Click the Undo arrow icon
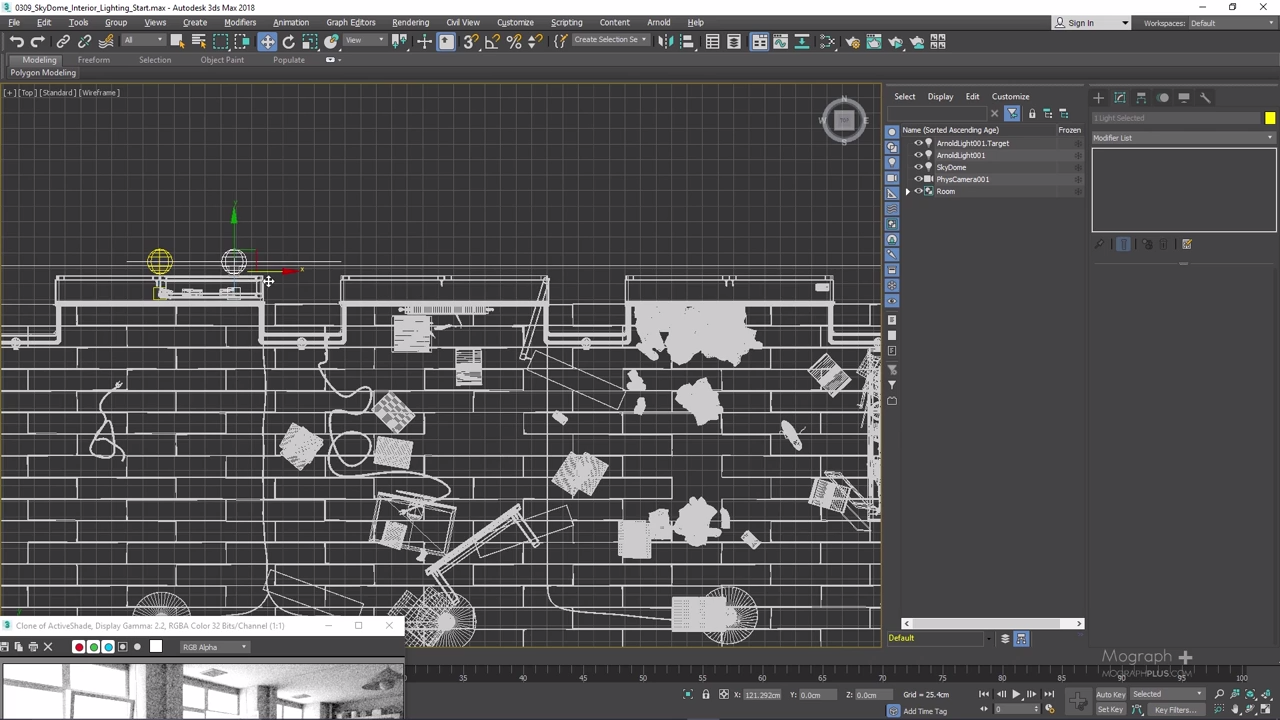The width and height of the screenshot is (1280, 720). point(17,42)
